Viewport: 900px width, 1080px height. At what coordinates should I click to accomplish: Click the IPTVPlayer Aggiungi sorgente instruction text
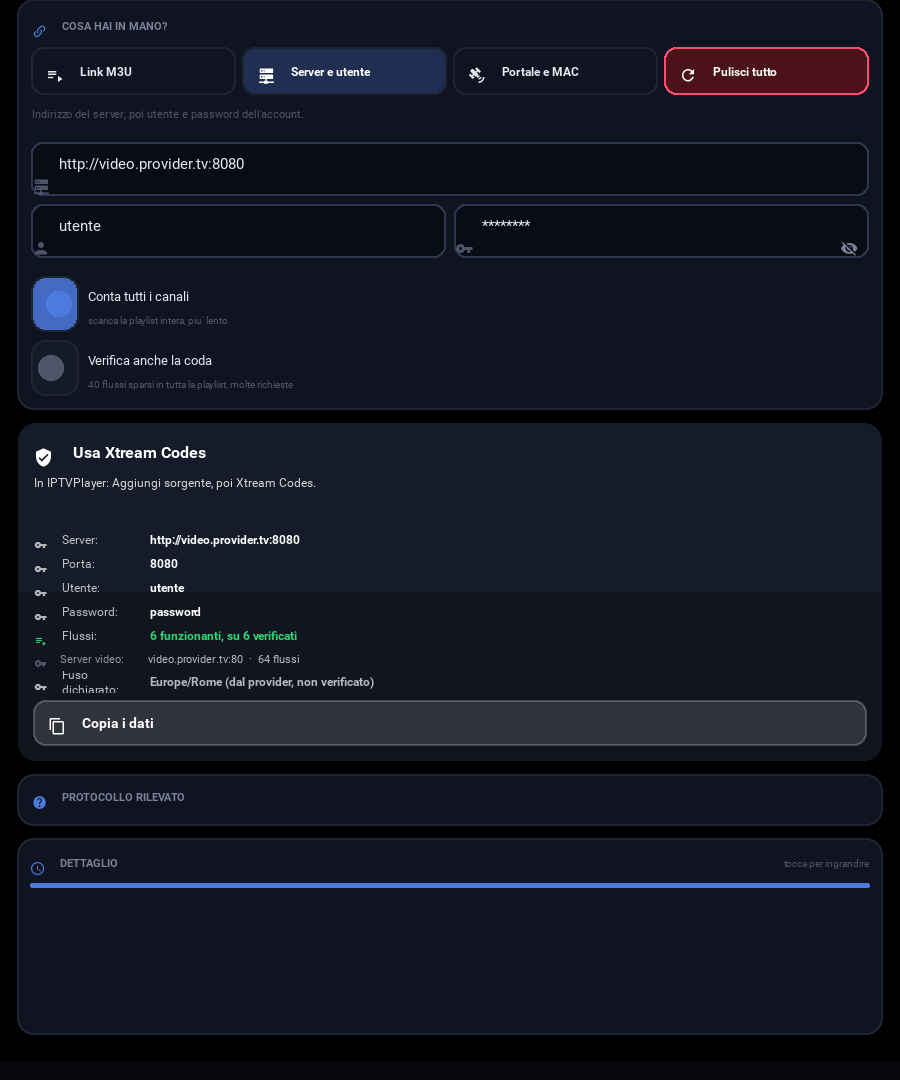click(x=175, y=483)
